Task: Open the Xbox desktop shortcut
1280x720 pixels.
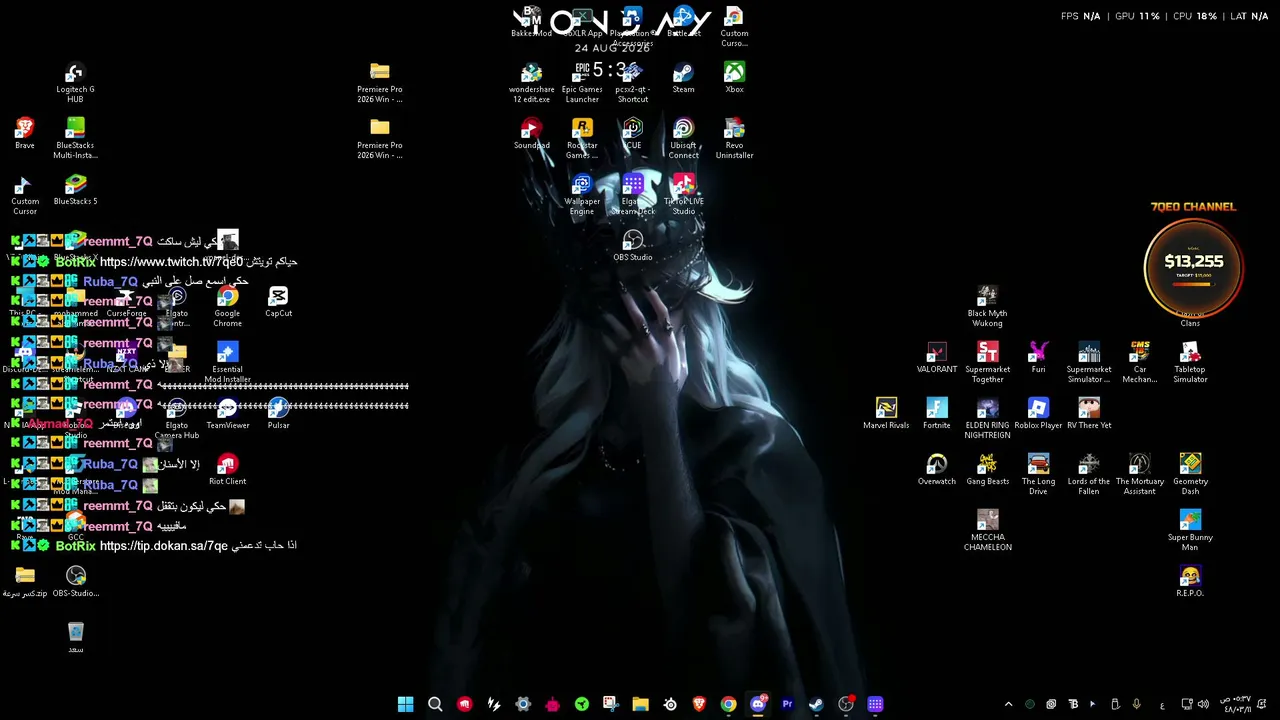Action: (x=735, y=78)
